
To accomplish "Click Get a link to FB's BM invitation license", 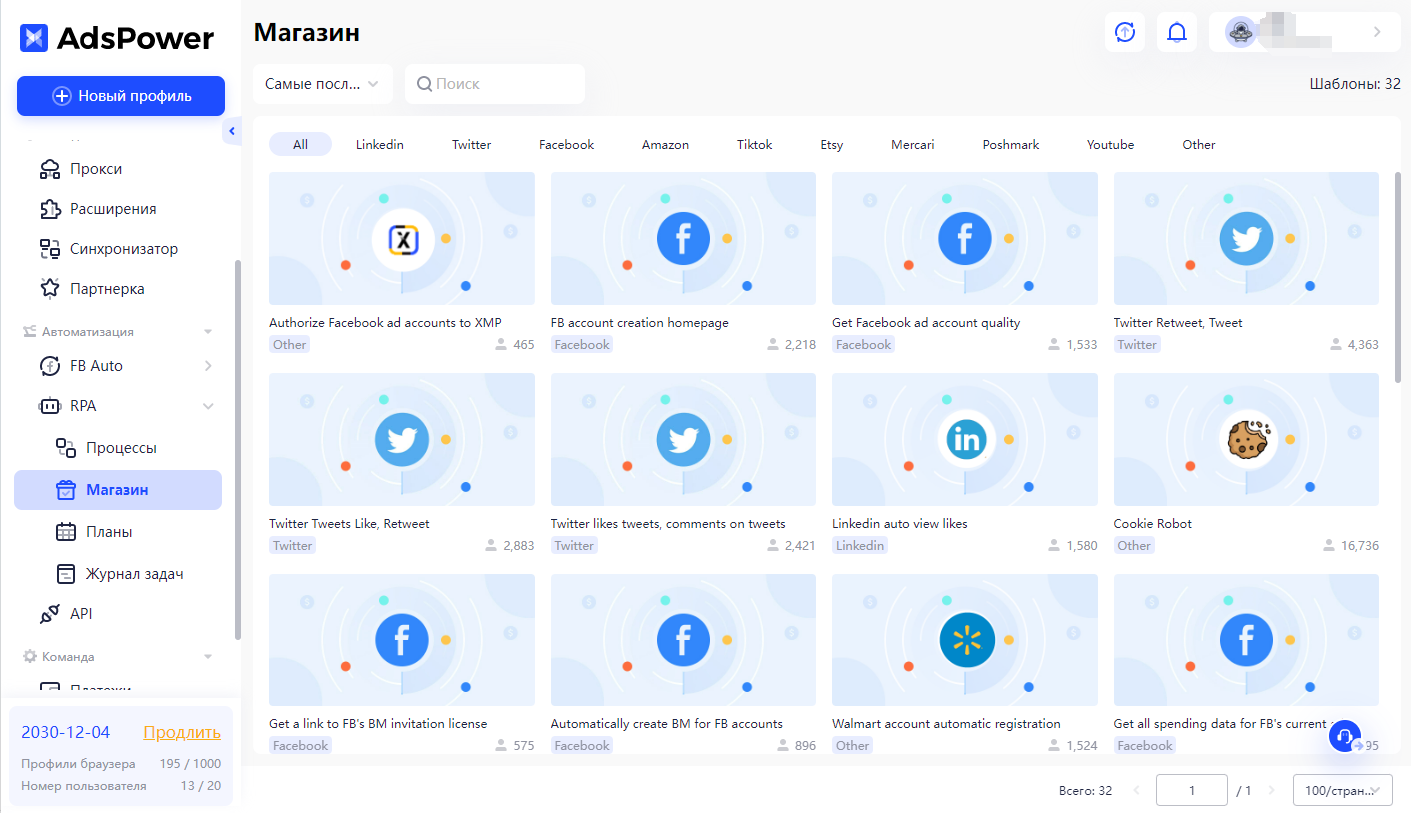I will 378,724.
